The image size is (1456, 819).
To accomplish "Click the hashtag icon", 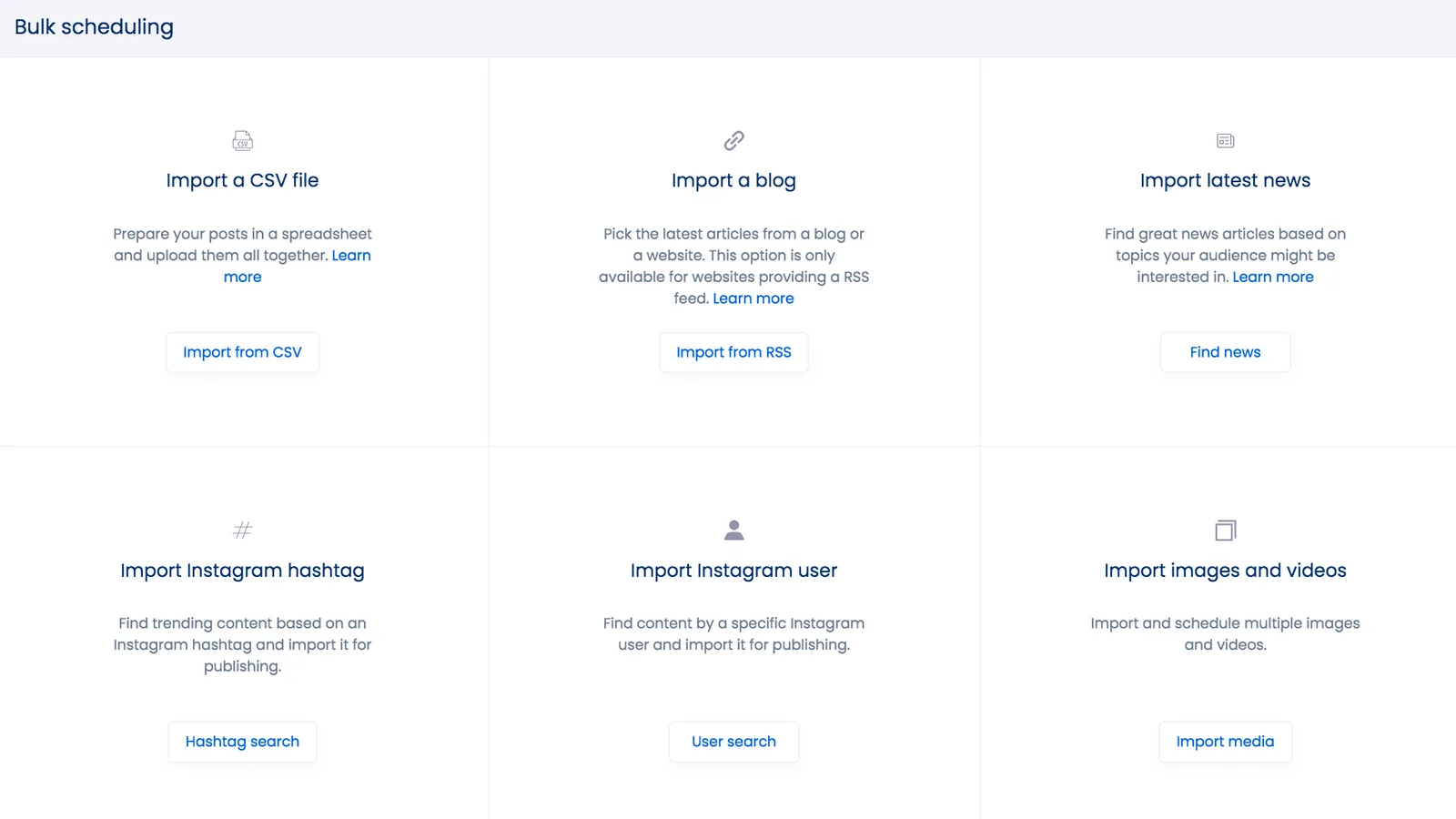I will (x=242, y=531).
